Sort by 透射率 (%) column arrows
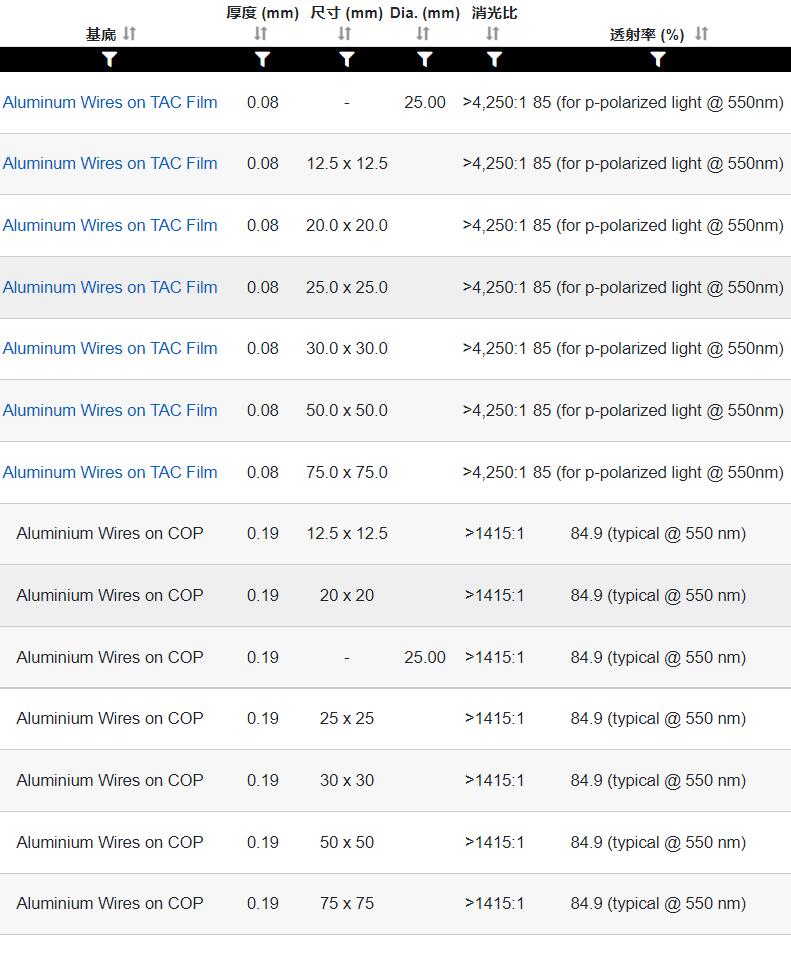This screenshot has width=791, height=956. (x=701, y=34)
